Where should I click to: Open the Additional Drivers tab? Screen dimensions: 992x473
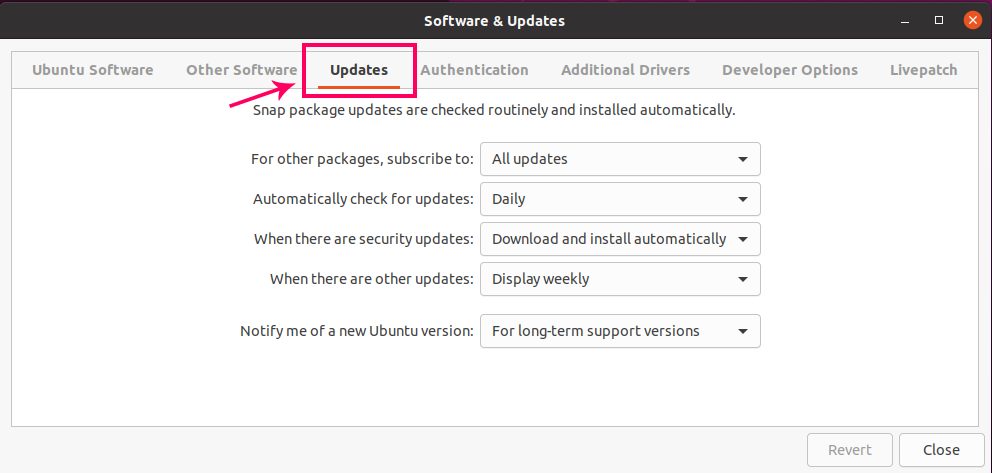click(625, 70)
